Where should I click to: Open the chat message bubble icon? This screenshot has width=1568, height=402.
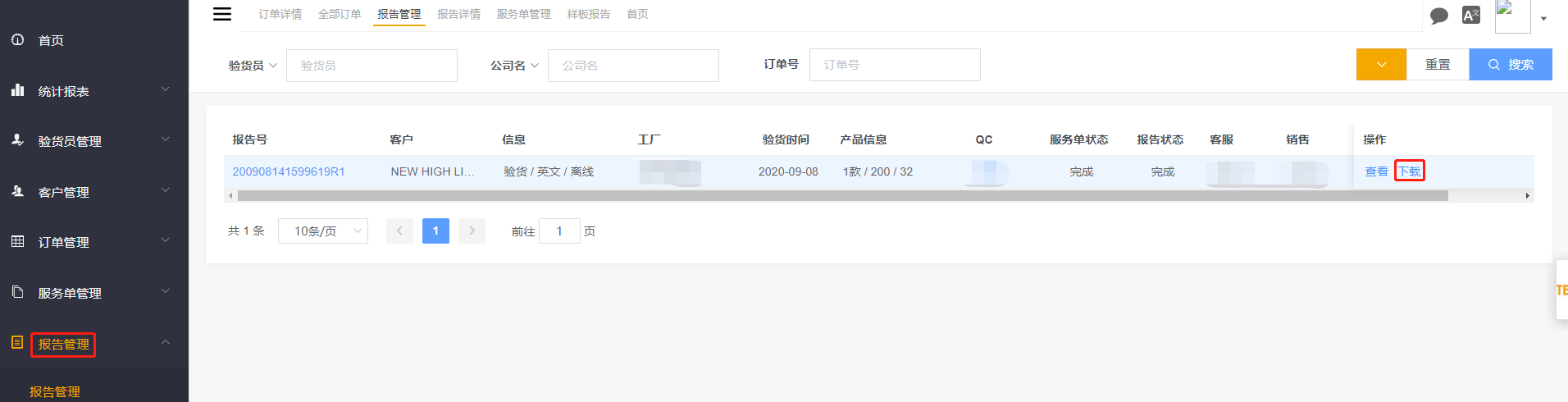pos(1438,16)
